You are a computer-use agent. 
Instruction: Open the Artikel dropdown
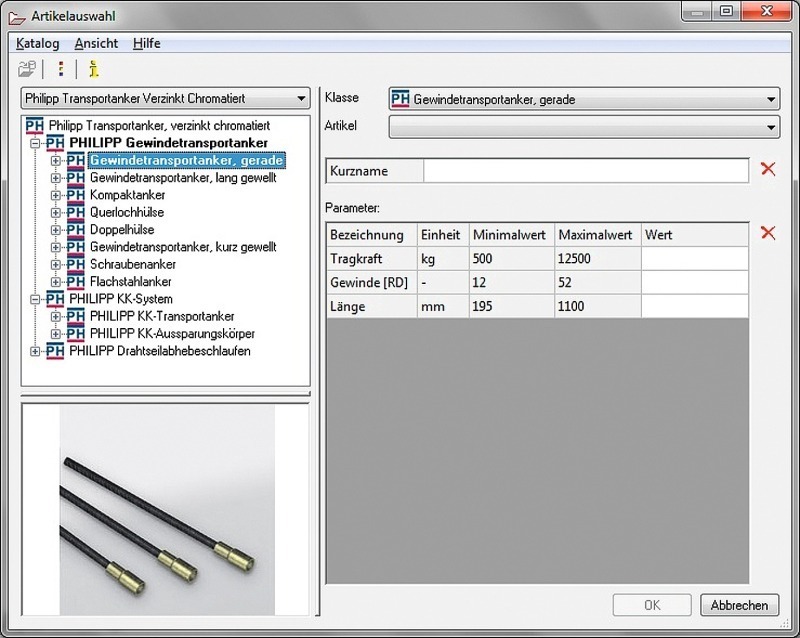(771, 128)
